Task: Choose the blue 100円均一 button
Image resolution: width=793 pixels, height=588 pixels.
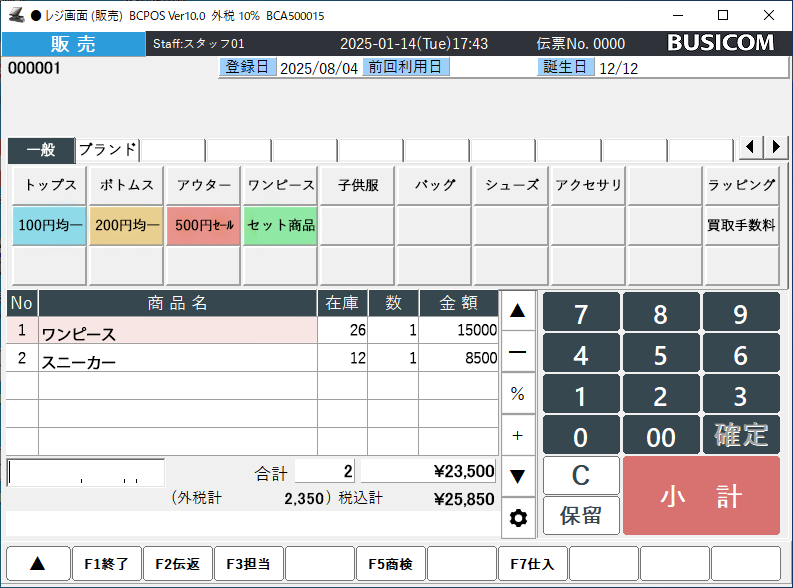Action: [49, 226]
